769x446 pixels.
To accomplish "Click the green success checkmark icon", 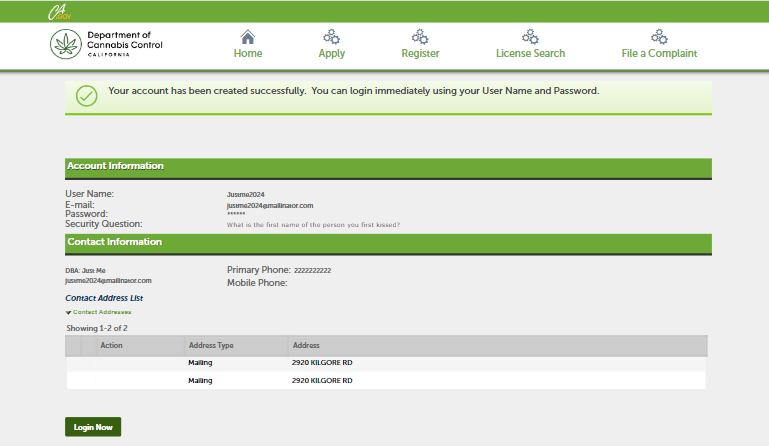I will 87,97.
